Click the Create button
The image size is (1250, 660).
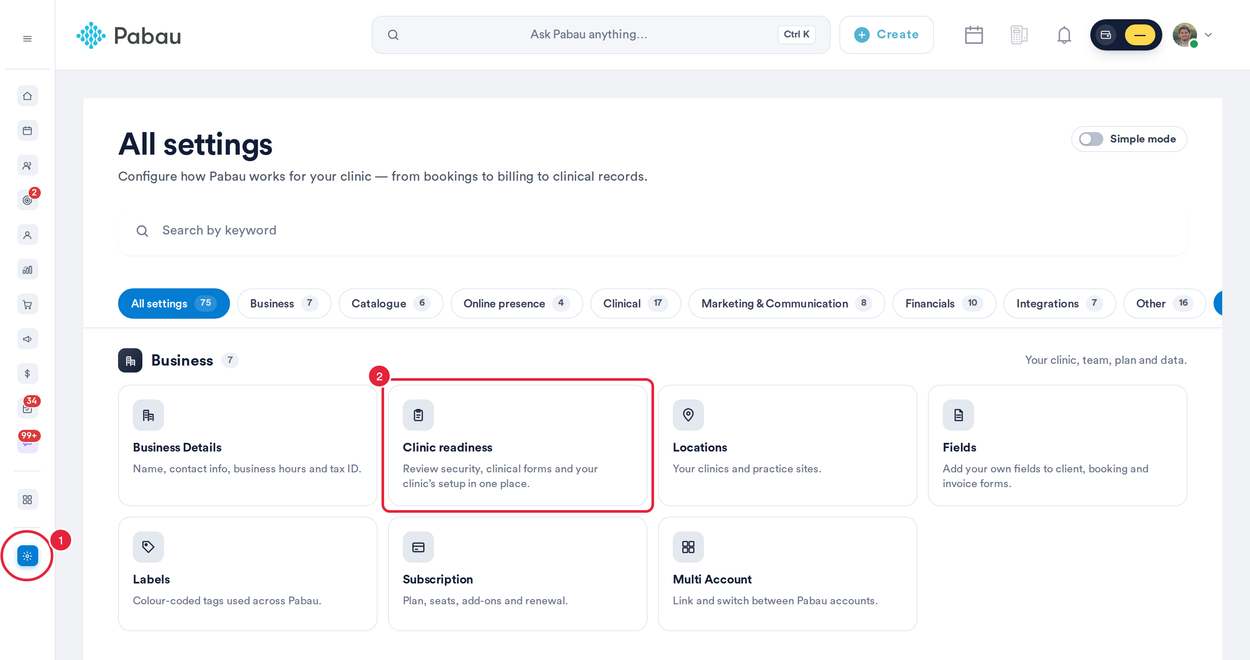coord(887,35)
